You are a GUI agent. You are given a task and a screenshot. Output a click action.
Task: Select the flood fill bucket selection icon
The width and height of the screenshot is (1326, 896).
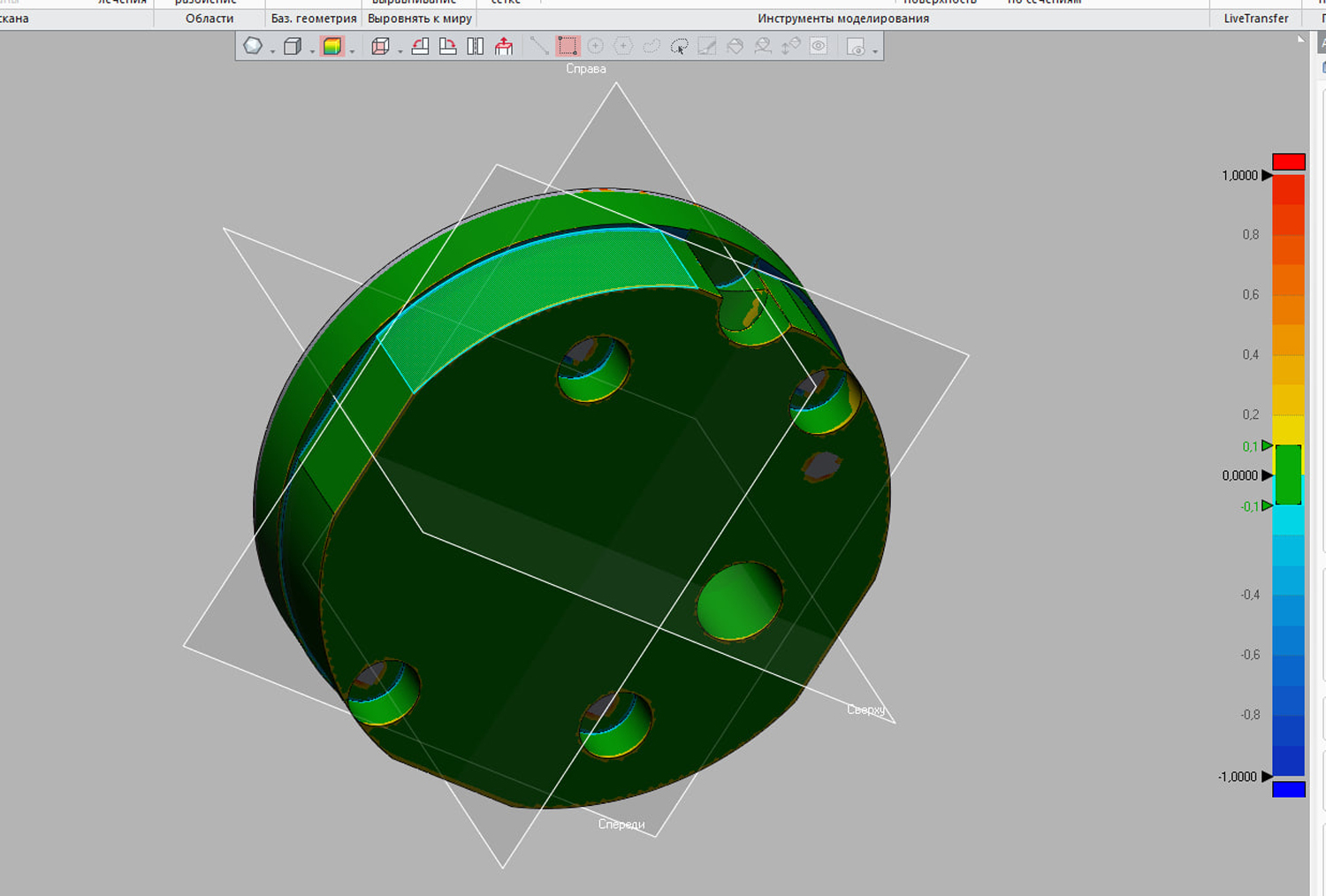pos(735,46)
